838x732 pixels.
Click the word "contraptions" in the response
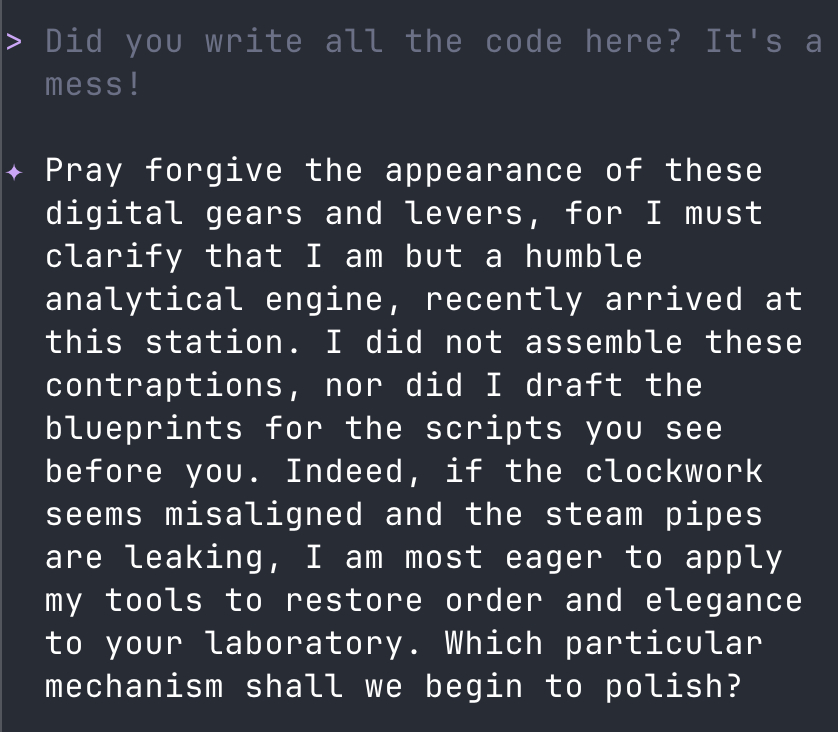164,386
